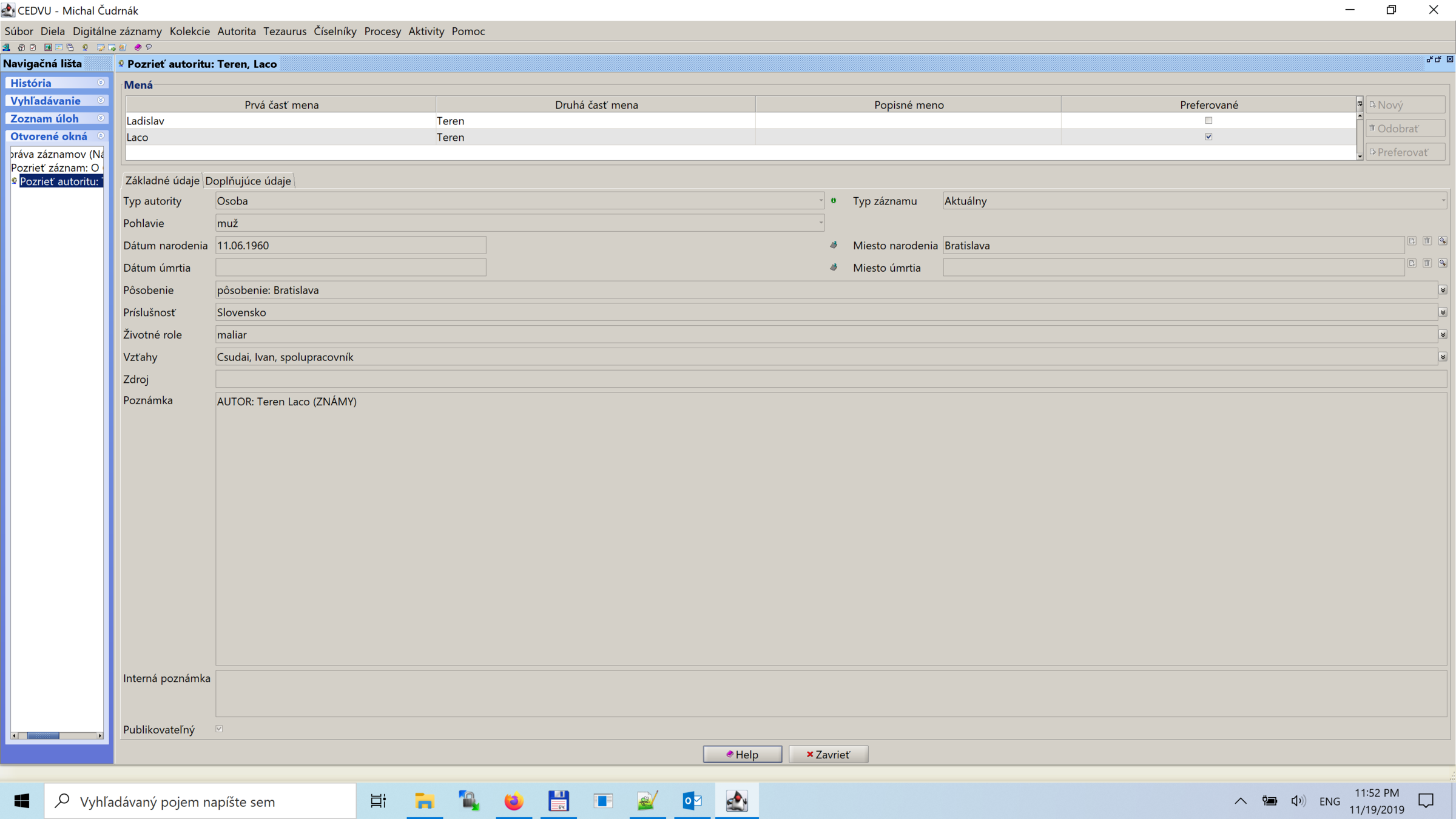Expand the Životné role field arrow
This screenshot has height=819, width=1456.
coord(1443,335)
